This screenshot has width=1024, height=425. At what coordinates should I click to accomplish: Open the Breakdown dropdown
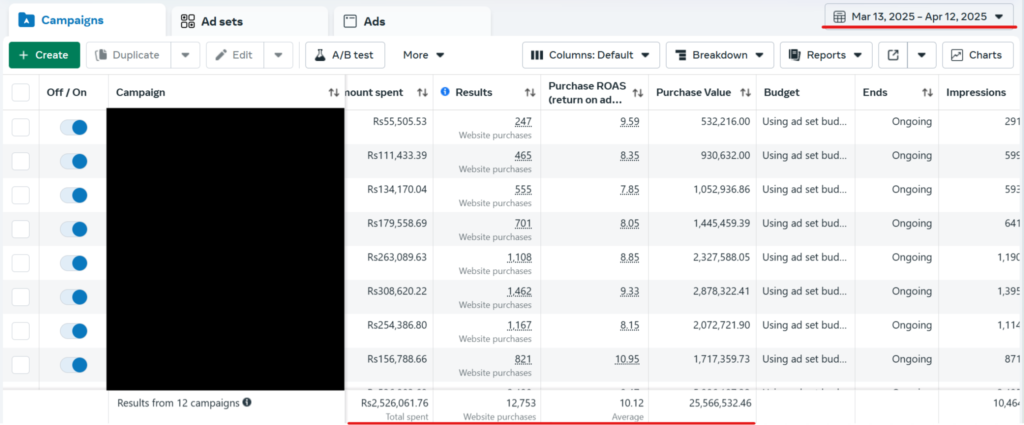(720, 55)
